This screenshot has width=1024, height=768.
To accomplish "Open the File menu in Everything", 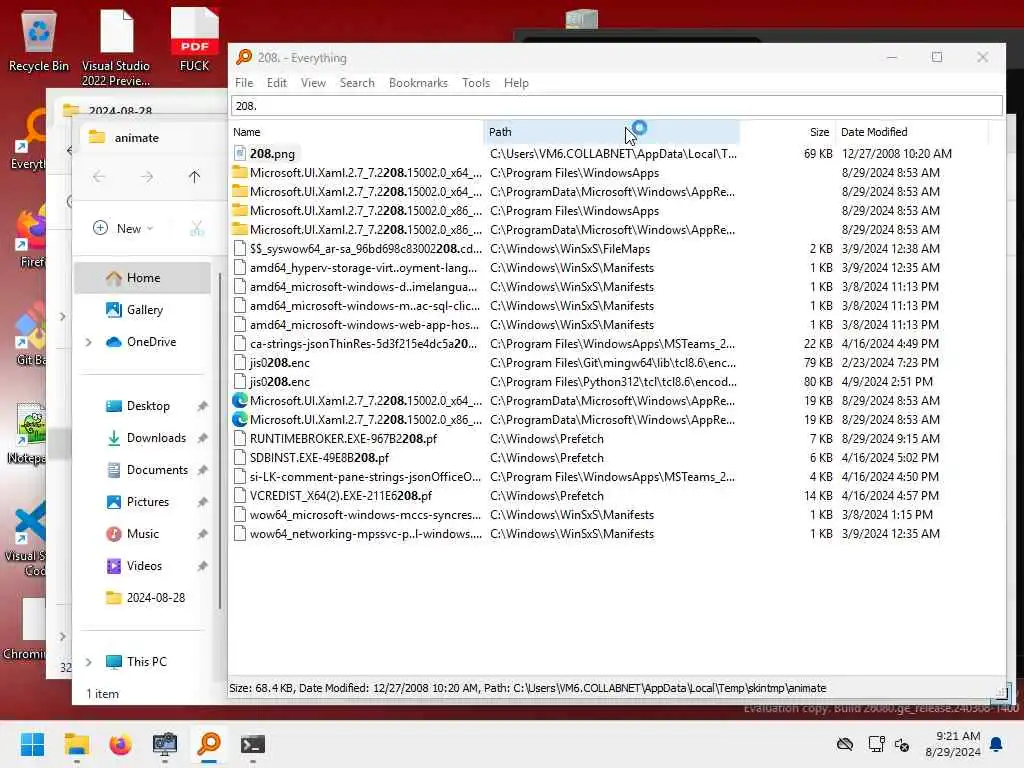I will click(x=244, y=83).
